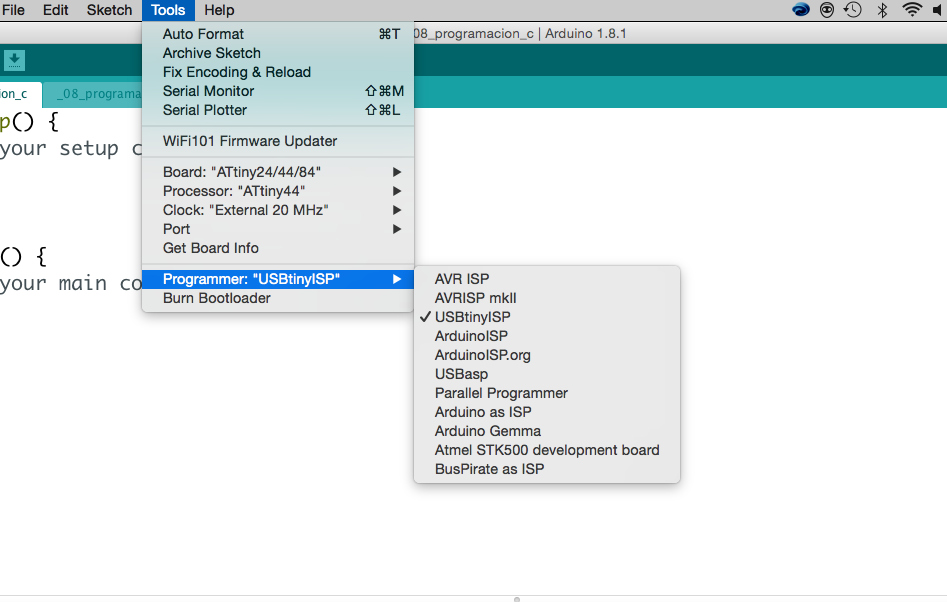Click Burn Bootloader
Viewport: 947px width, 602px height.
[278, 298]
